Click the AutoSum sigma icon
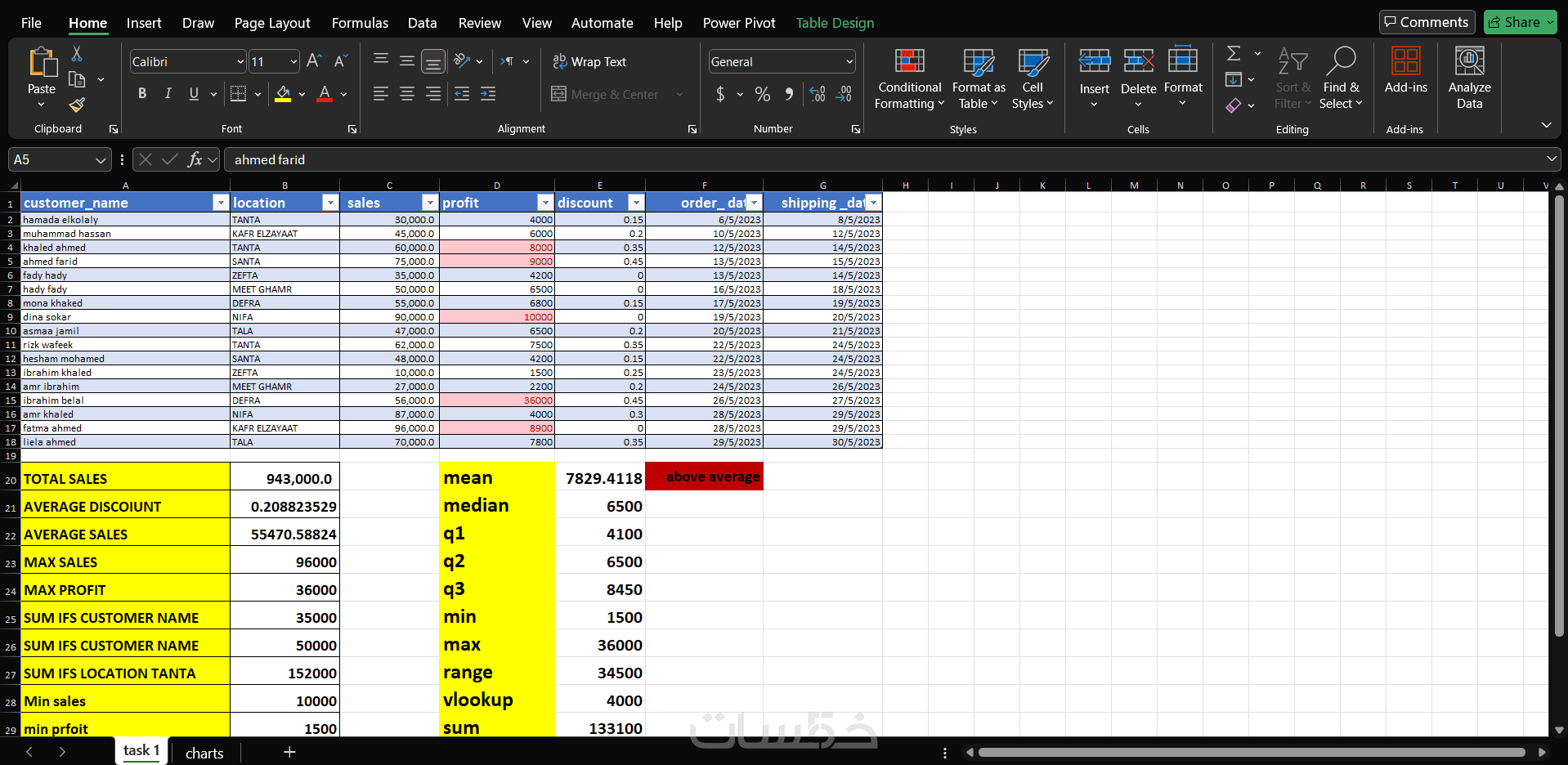The width and height of the screenshot is (1568, 765). click(1234, 54)
